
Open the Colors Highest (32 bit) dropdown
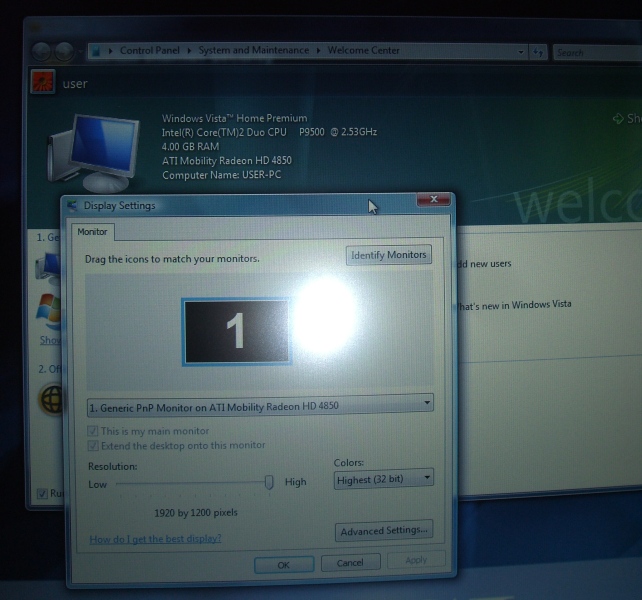384,479
